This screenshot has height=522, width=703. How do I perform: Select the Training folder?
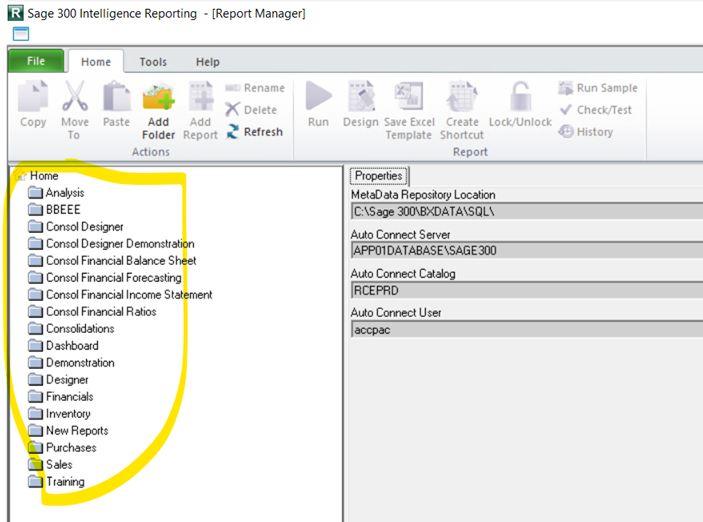coord(56,482)
